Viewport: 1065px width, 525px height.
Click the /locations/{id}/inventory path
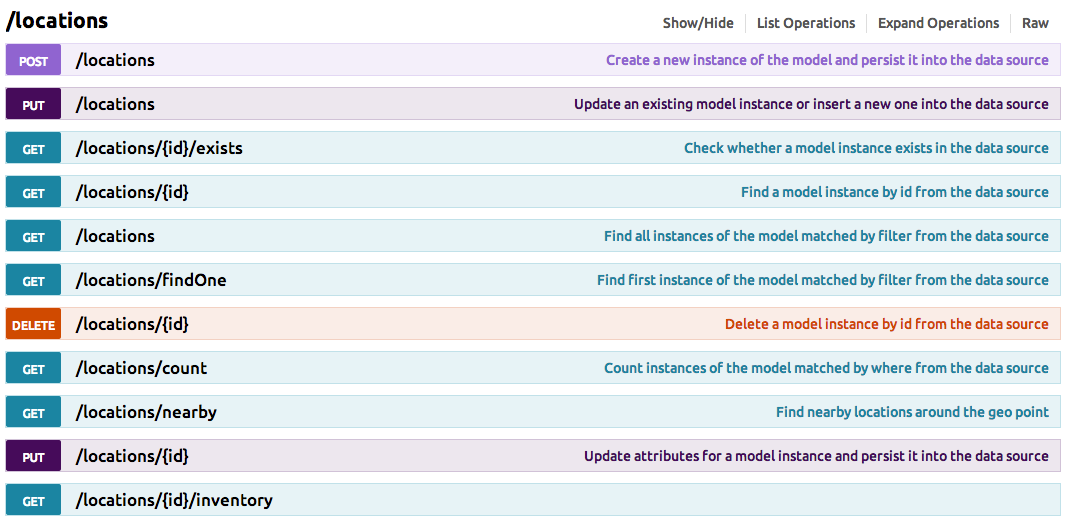[x=174, y=500]
